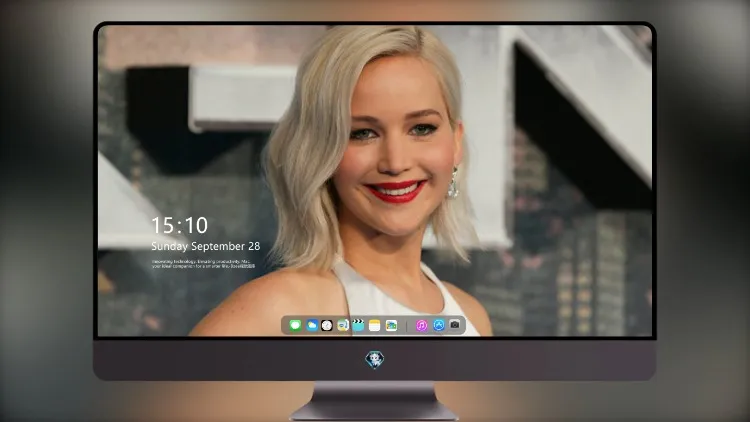The image size is (750, 422).
Task: Click the Sunday September 28 date
Action: 206,246
